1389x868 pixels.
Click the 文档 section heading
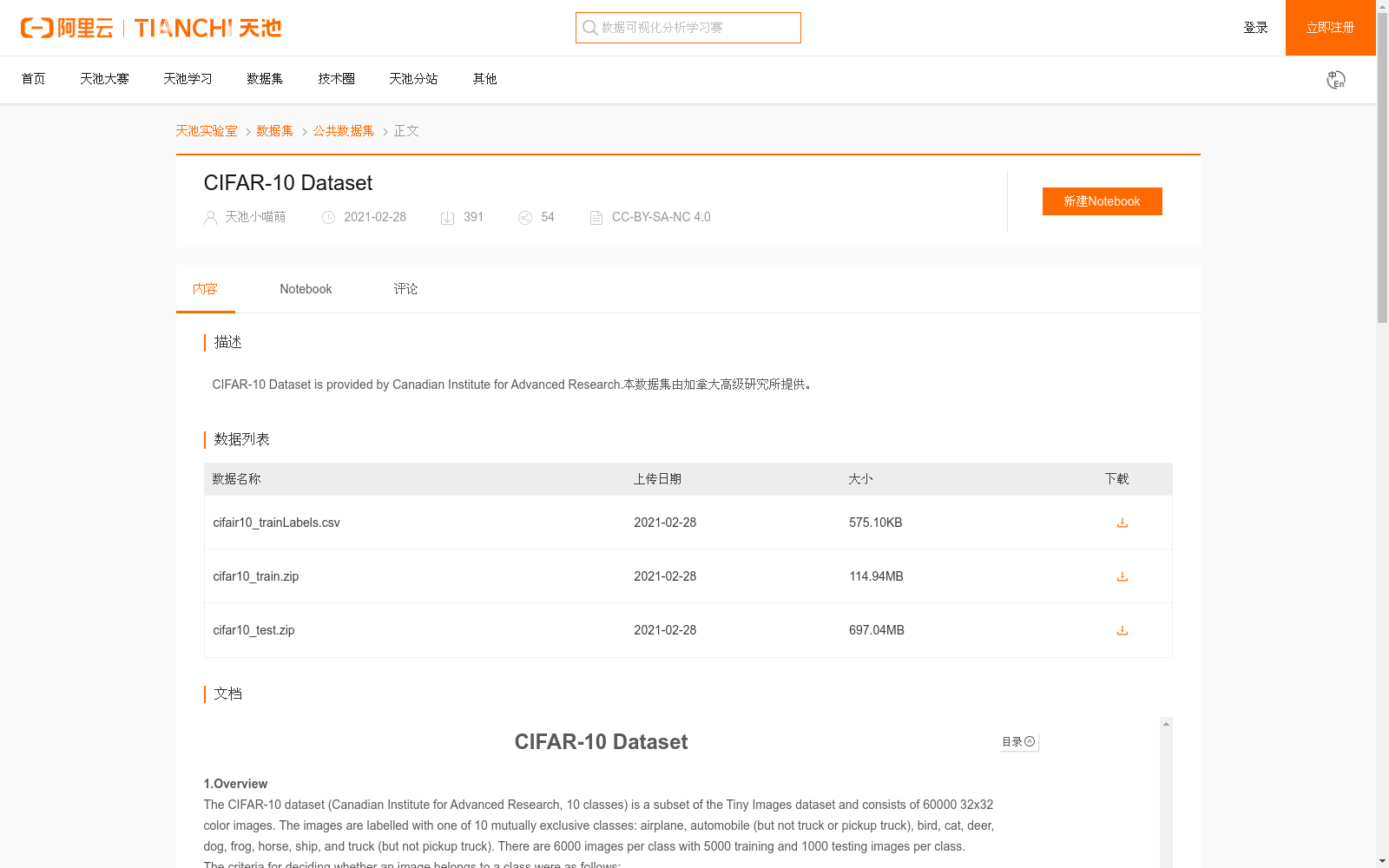[227, 694]
